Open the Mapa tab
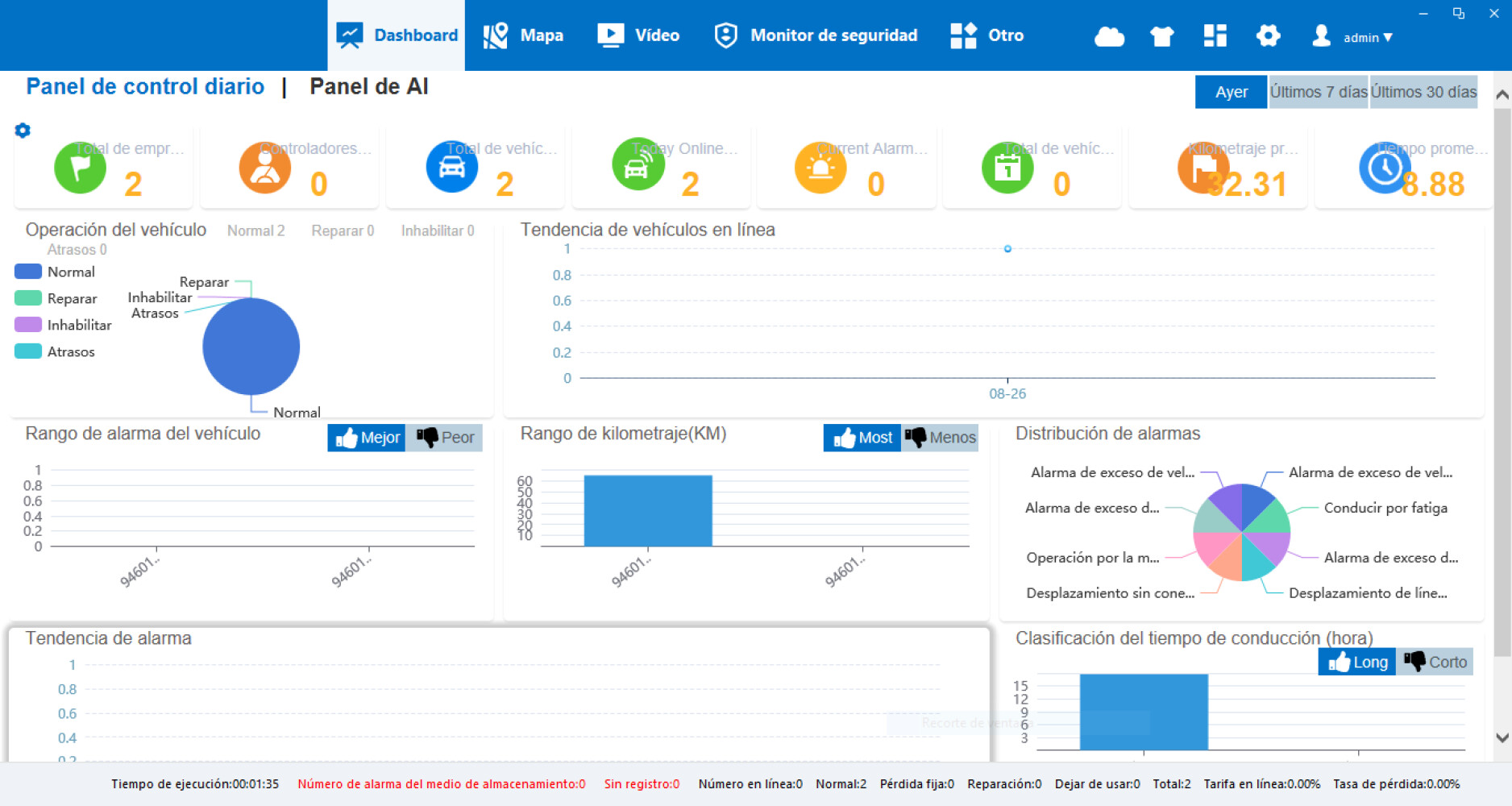The width and height of the screenshot is (1512, 806). pos(524,35)
